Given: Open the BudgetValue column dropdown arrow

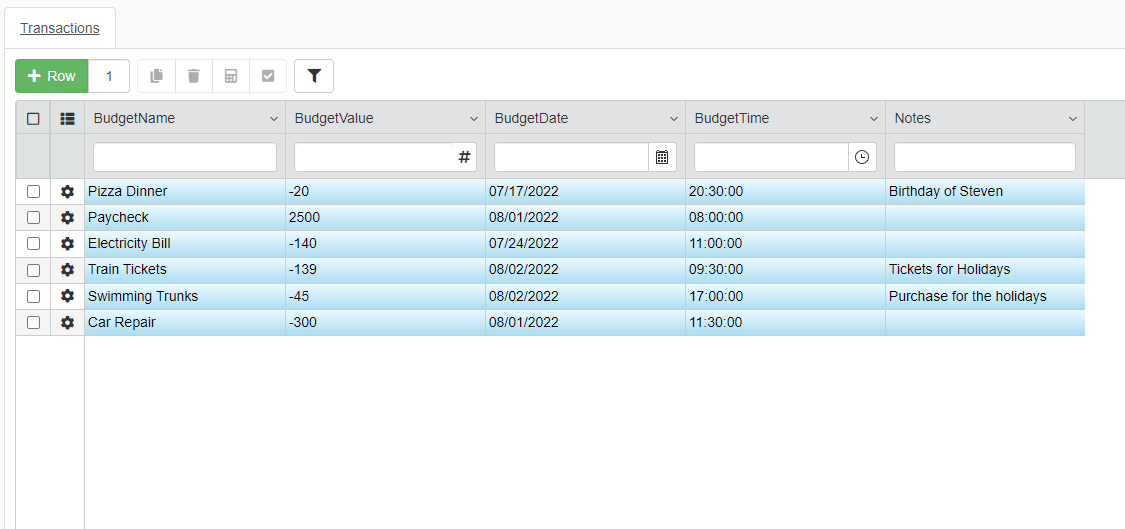Looking at the screenshot, I should coord(474,119).
